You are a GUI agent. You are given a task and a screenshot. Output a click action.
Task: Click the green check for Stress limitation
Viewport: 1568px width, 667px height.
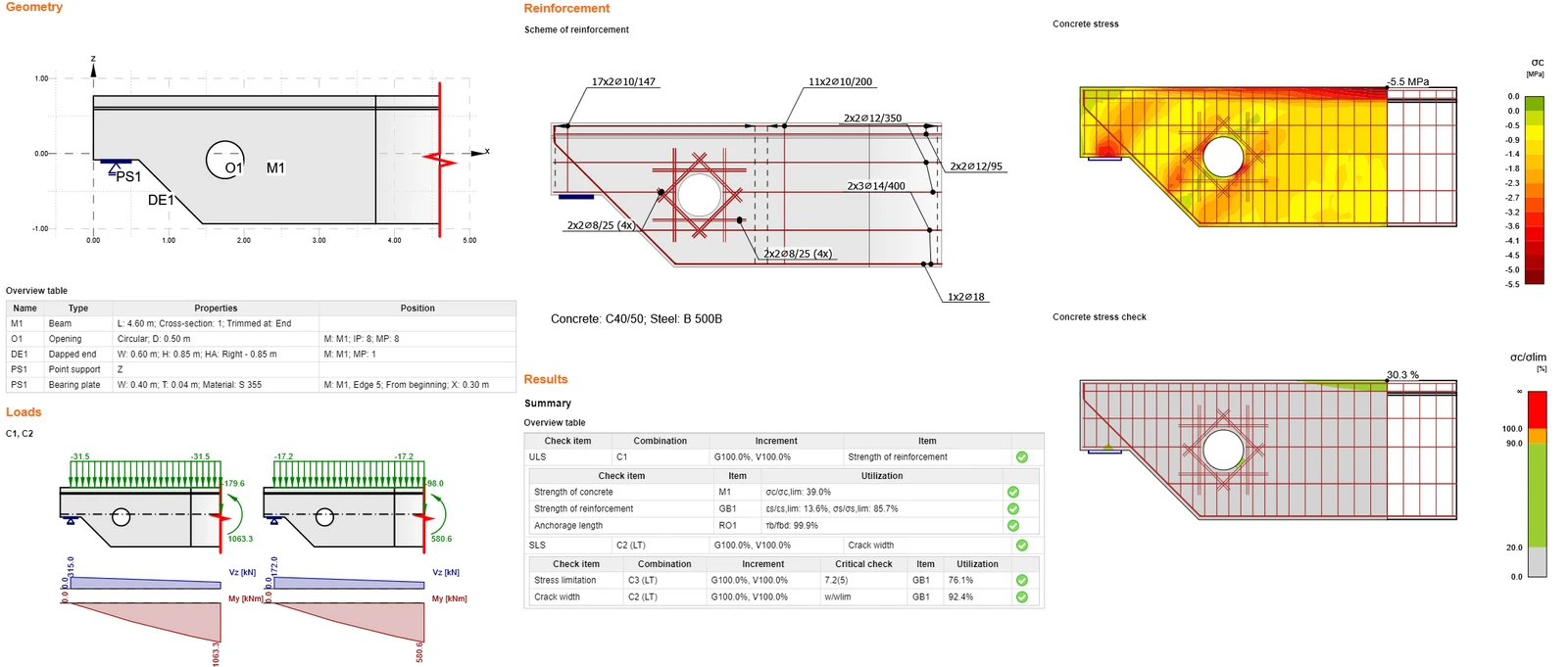(1022, 581)
